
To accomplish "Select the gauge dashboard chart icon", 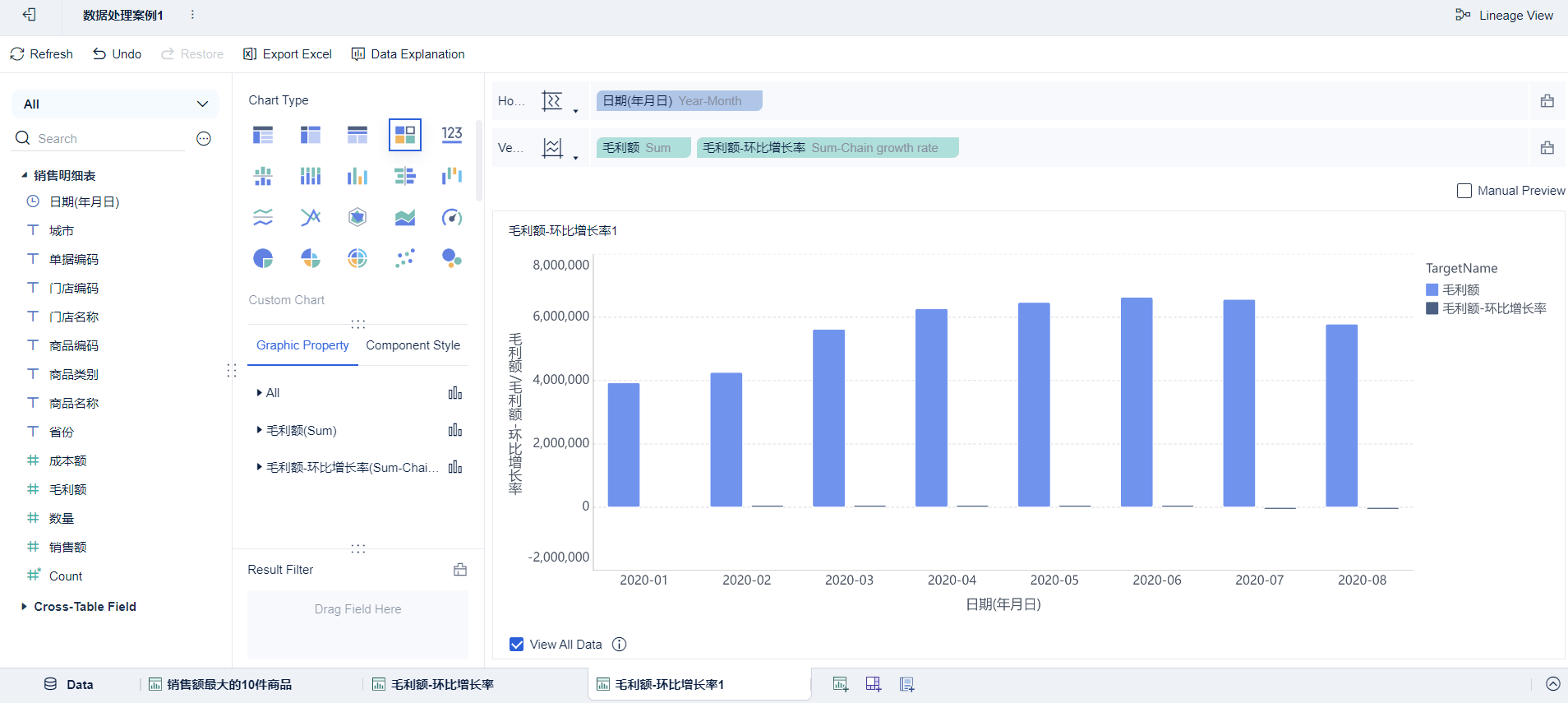I will tap(452, 218).
